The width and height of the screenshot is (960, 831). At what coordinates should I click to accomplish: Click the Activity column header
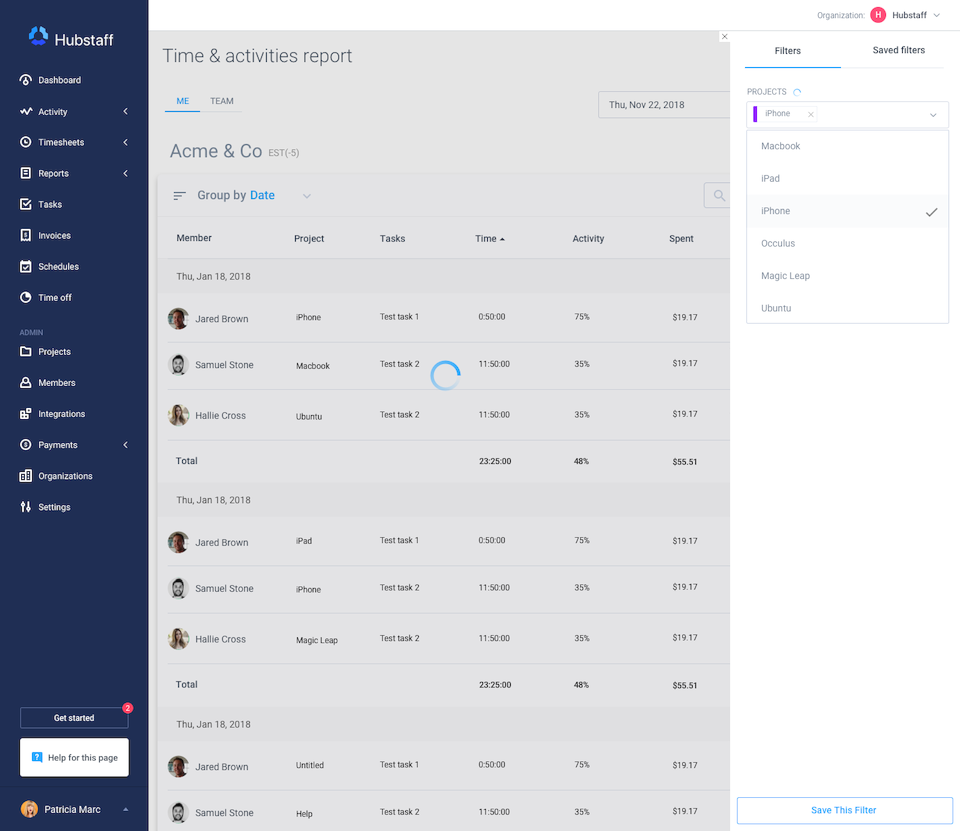588,239
